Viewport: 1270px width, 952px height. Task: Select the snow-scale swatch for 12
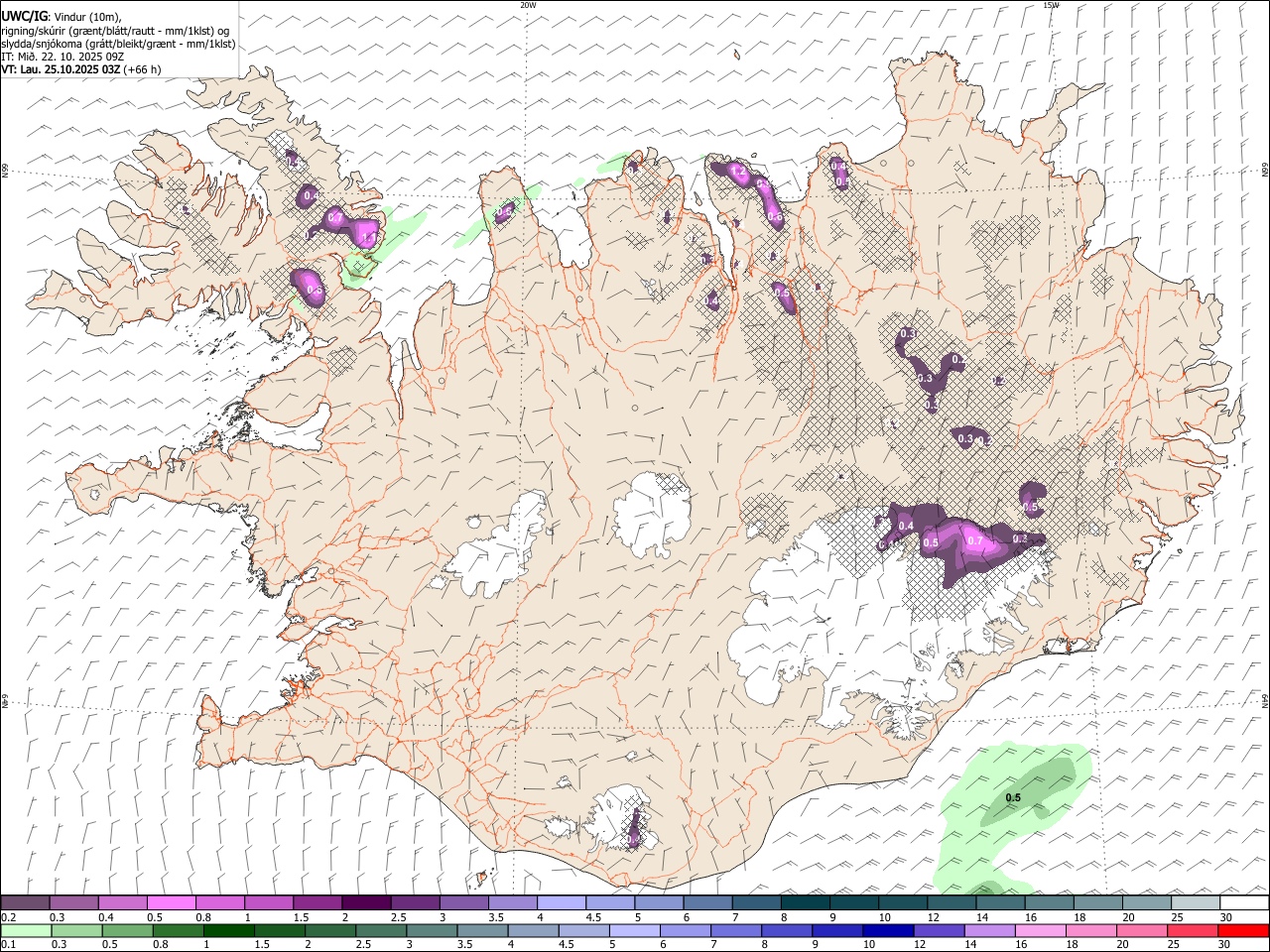click(x=952, y=902)
